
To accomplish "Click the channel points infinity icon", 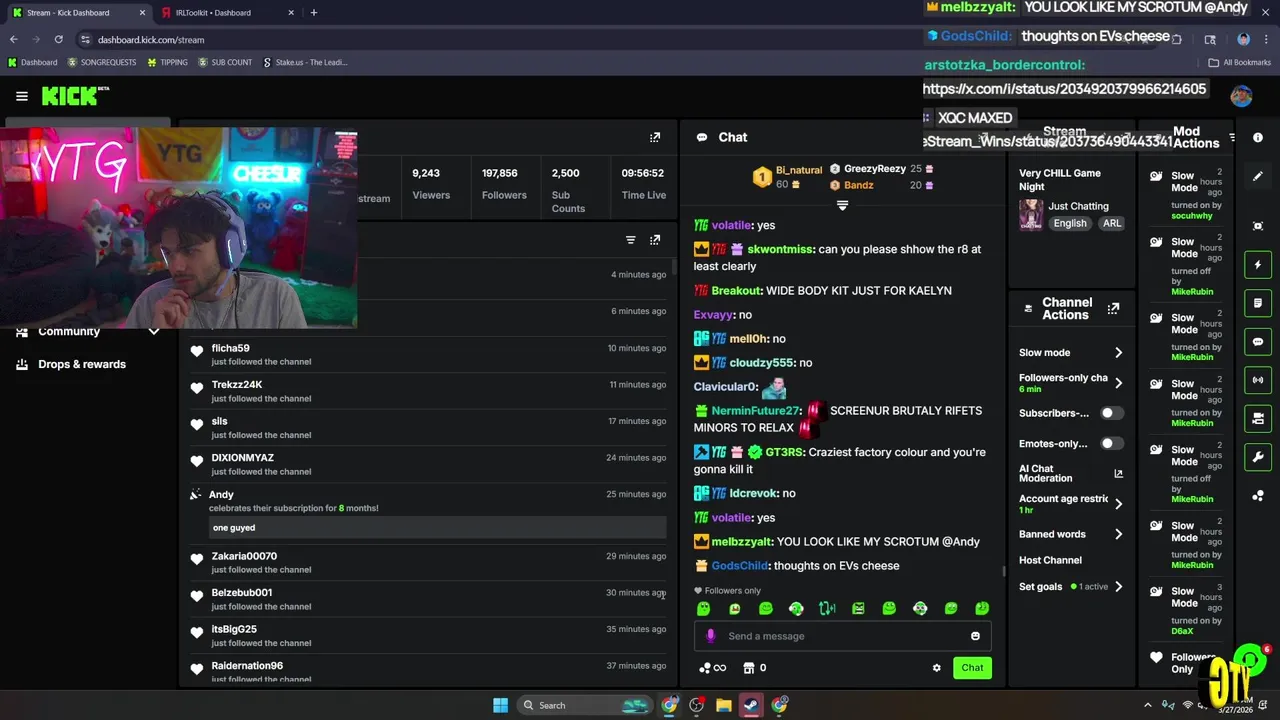I will pyautogui.click(x=713, y=668).
